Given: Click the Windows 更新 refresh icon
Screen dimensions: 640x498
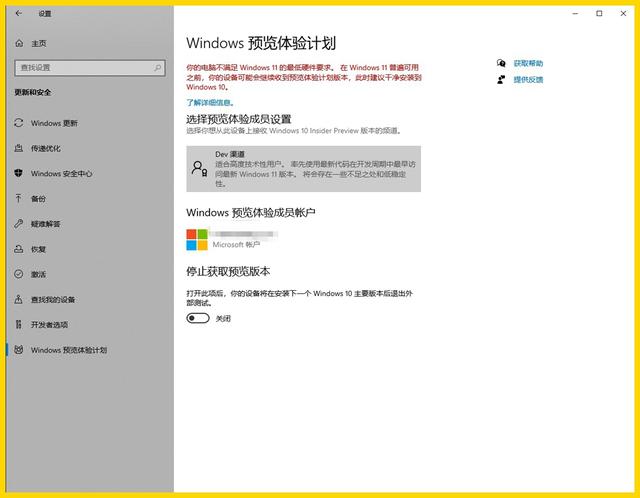Looking at the screenshot, I should [19, 122].
